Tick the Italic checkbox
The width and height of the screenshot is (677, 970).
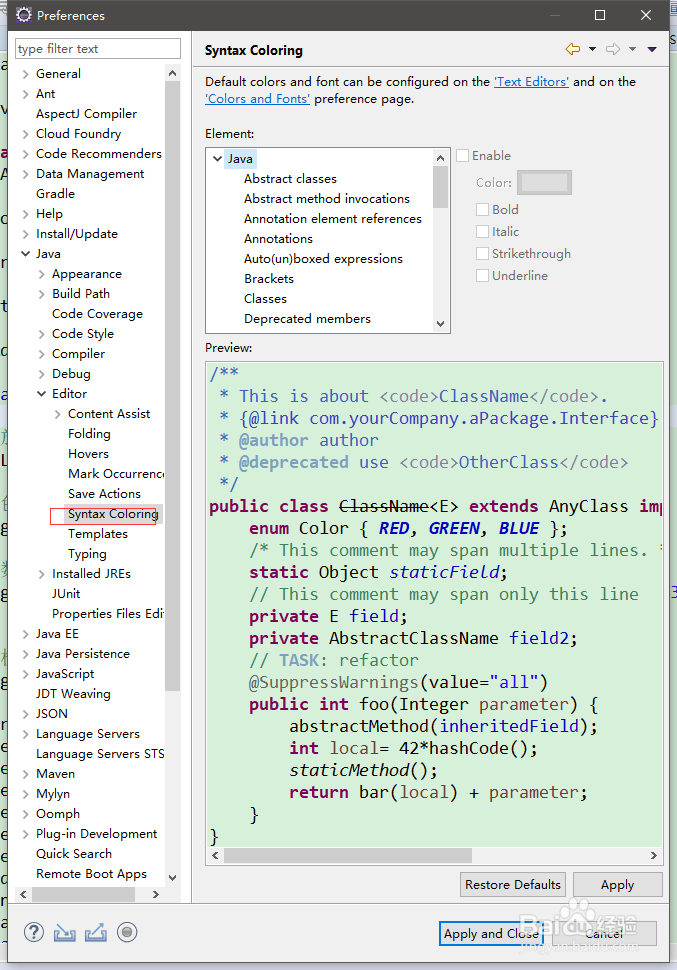pyautogui.click(x=482, y=231)
